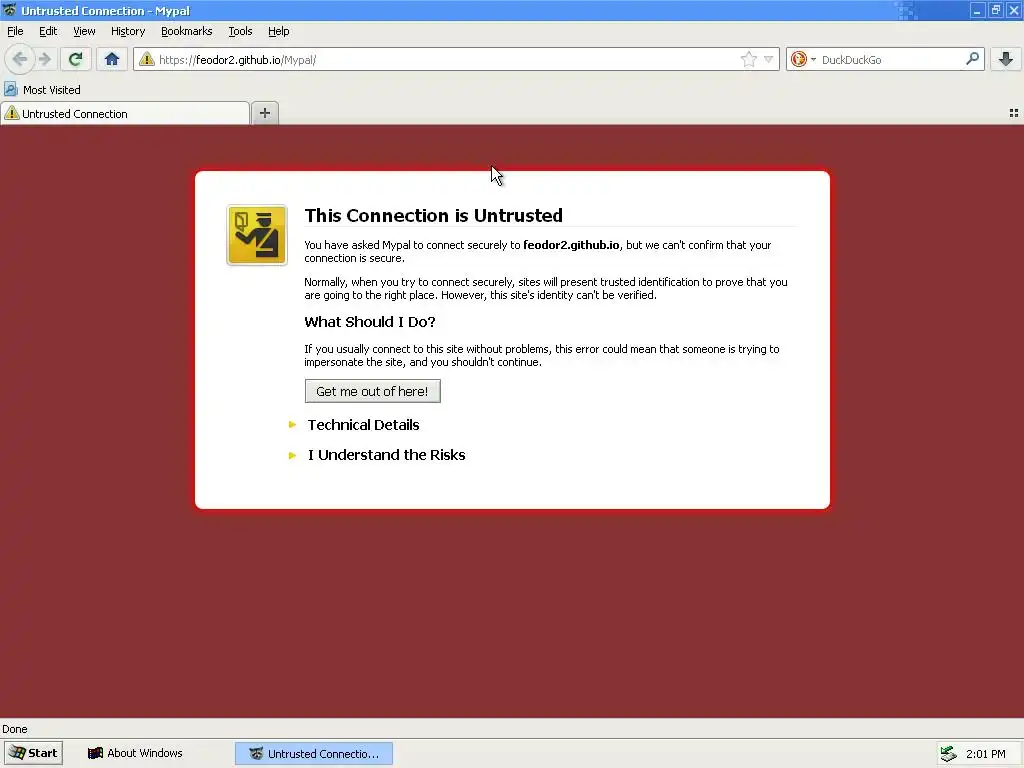The width and height of the screenshot is (1024, 768).
Task: Click the search magnifier icon
Action: point(972,59)
